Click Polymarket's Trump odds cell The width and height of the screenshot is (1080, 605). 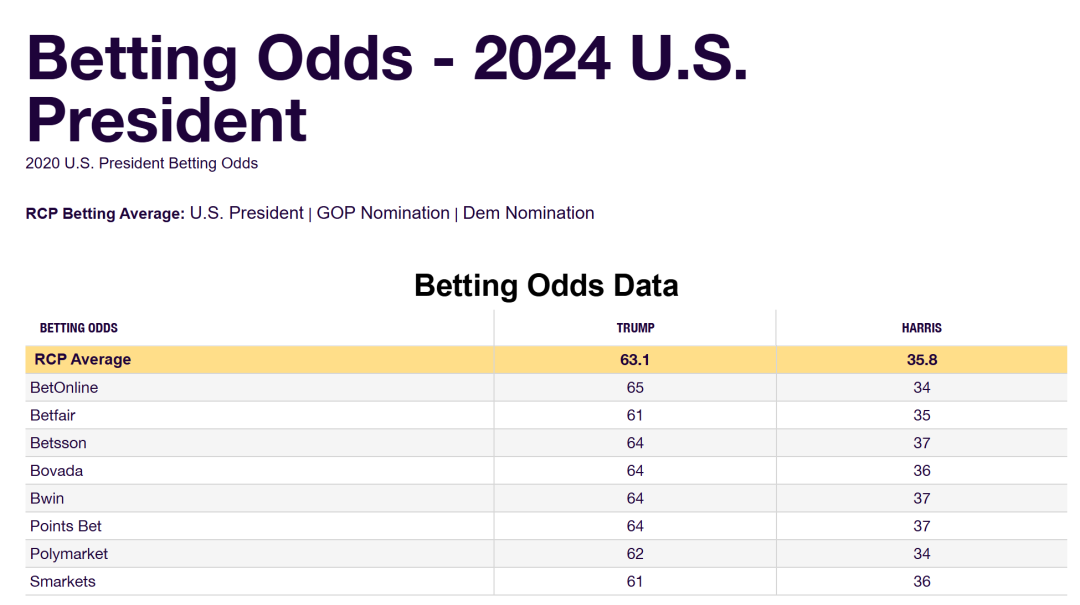635,553
